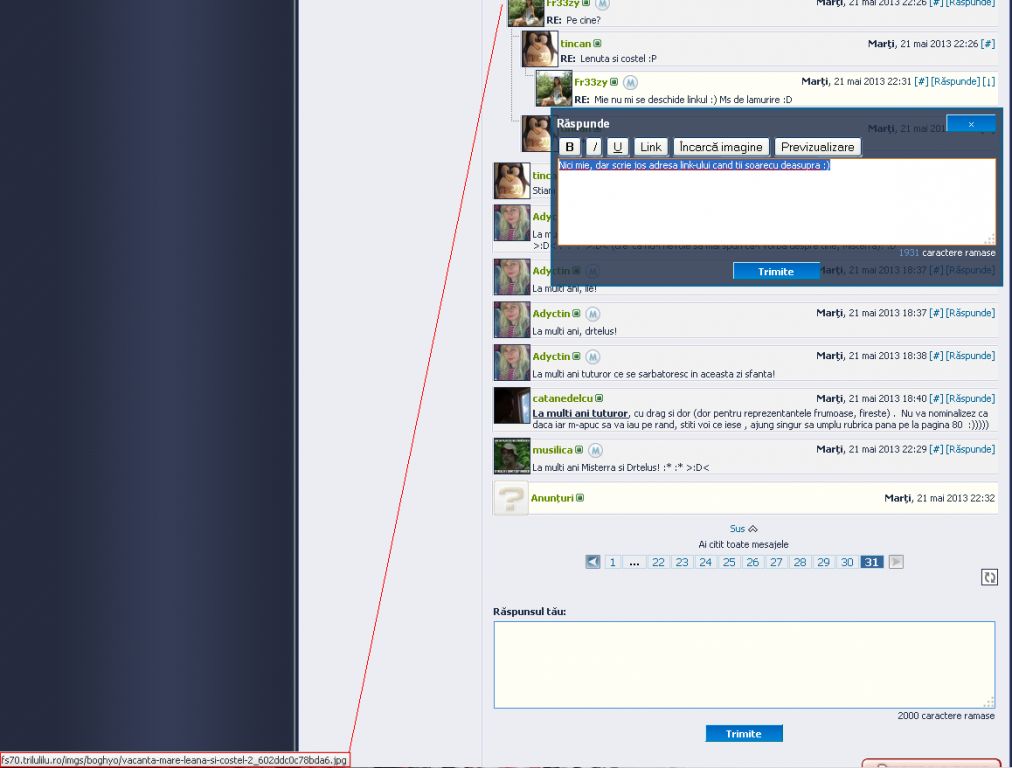
Task: Click the green status icon beside catanedelcu
Action: 599,398
